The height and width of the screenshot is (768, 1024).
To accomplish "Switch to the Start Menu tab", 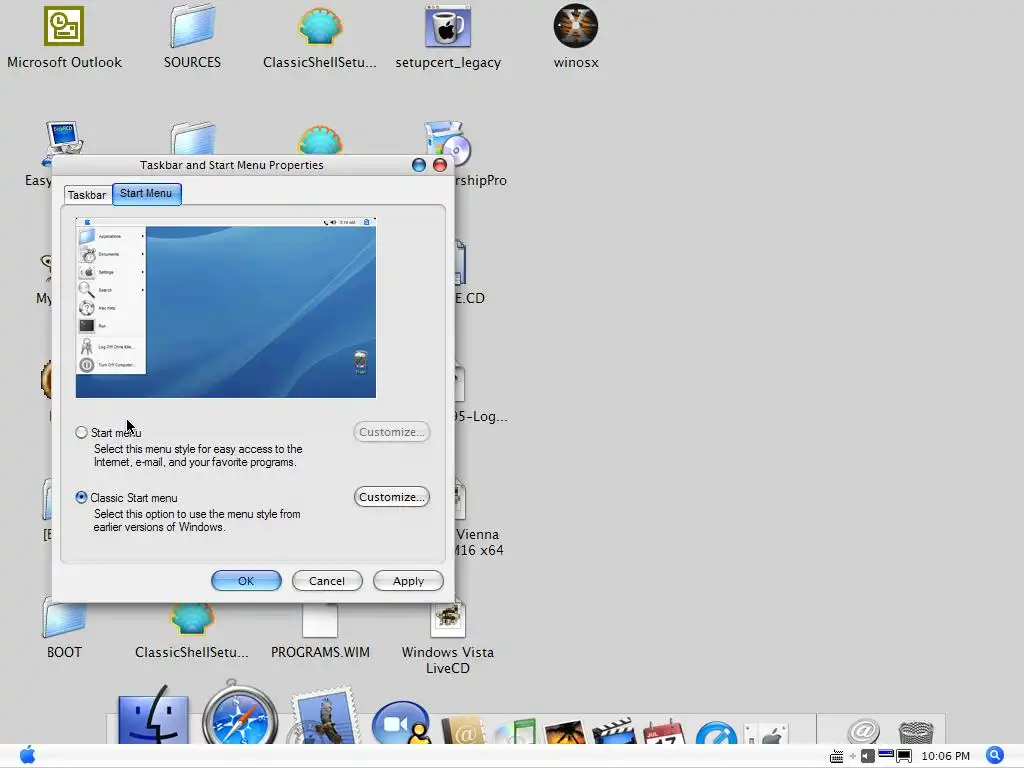I will coord(146,193).
